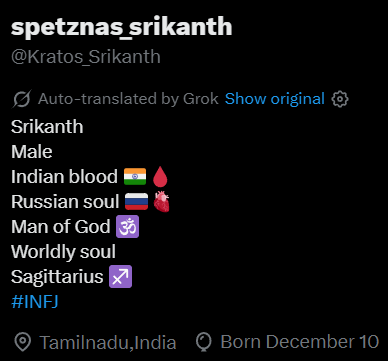Image resolution: width=388 pixels, height=361 pixels.
Task: Click the birthday balloon icon
Action: click(204, 342)
